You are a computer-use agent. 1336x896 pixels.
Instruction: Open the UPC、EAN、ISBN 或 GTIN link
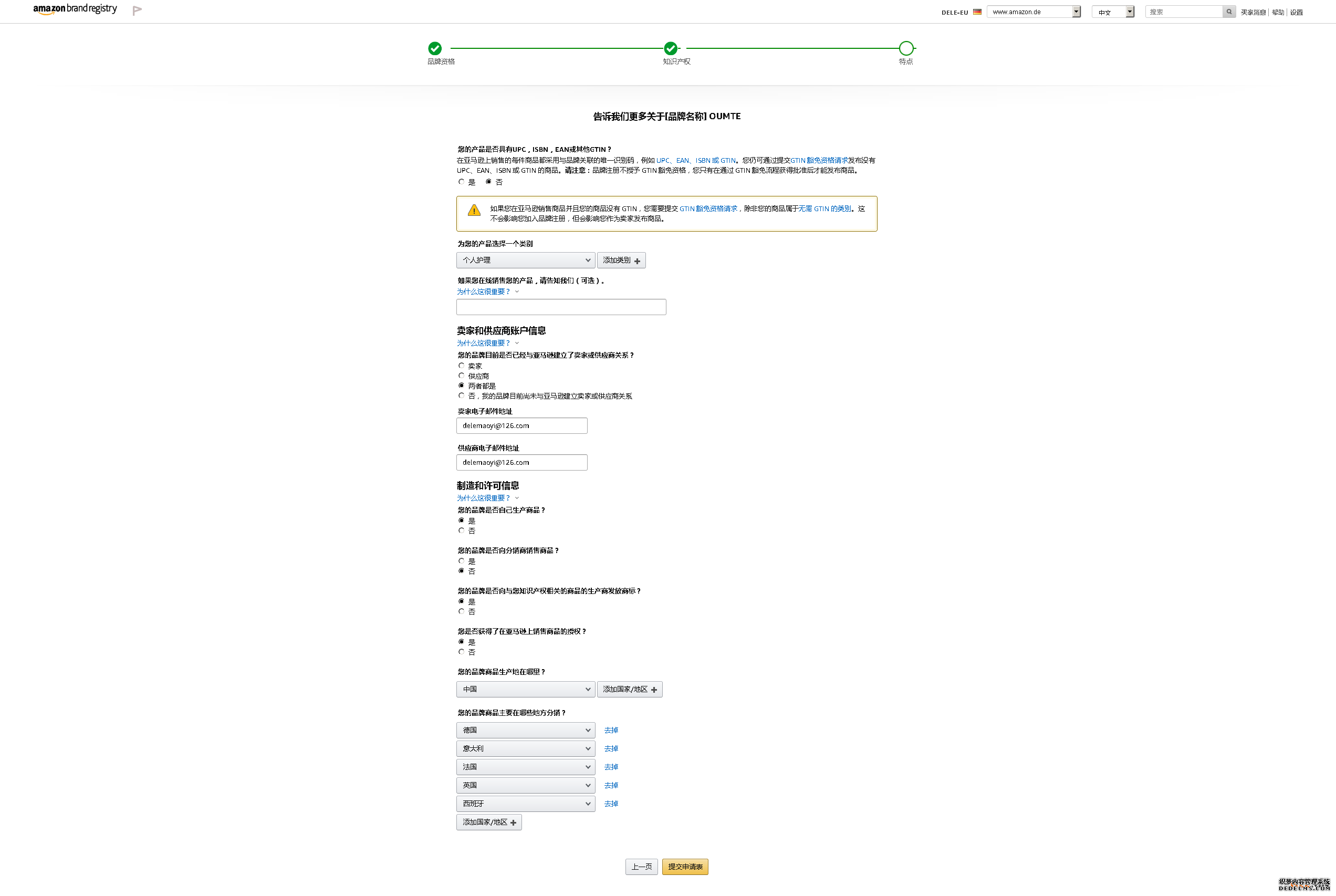[x=696, y=161]
